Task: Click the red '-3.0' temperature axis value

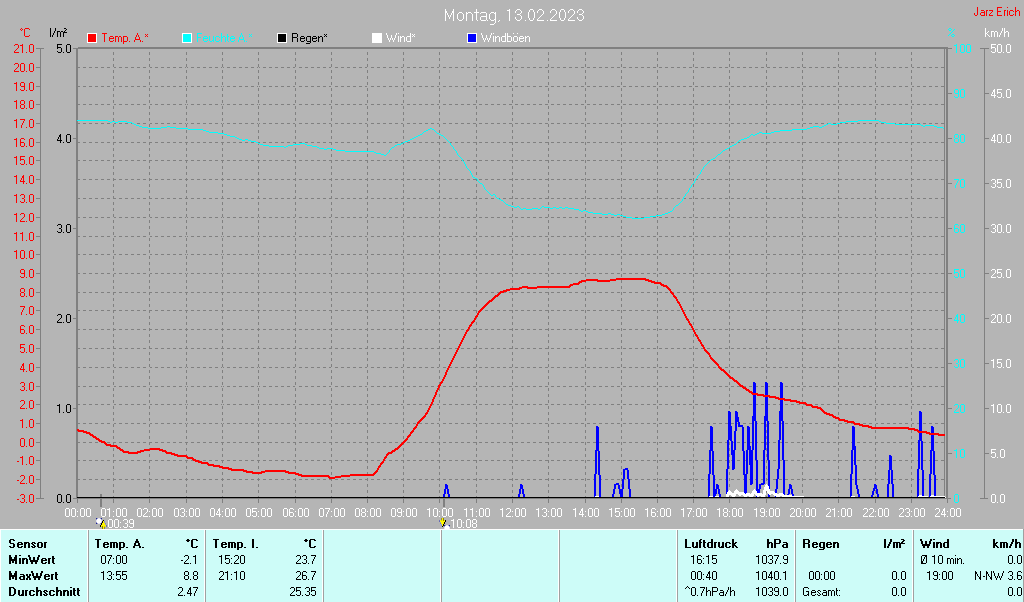Action: (24, 499)
